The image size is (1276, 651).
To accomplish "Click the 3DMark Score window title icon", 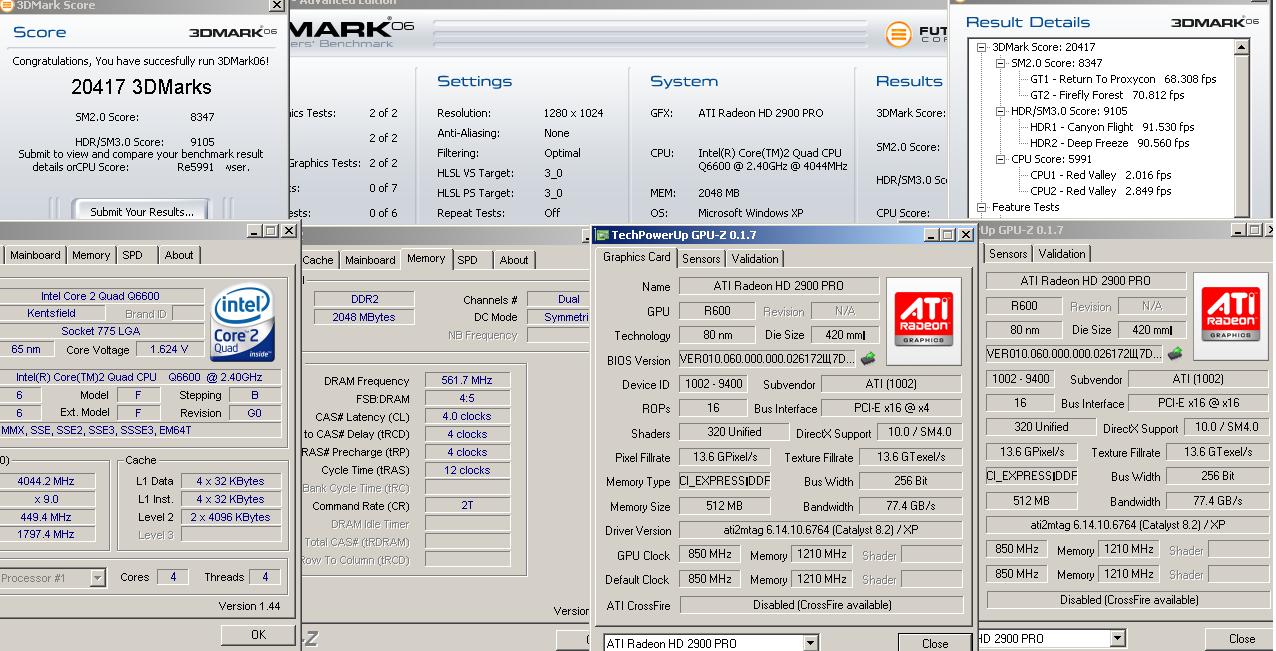I will [8, 5].
